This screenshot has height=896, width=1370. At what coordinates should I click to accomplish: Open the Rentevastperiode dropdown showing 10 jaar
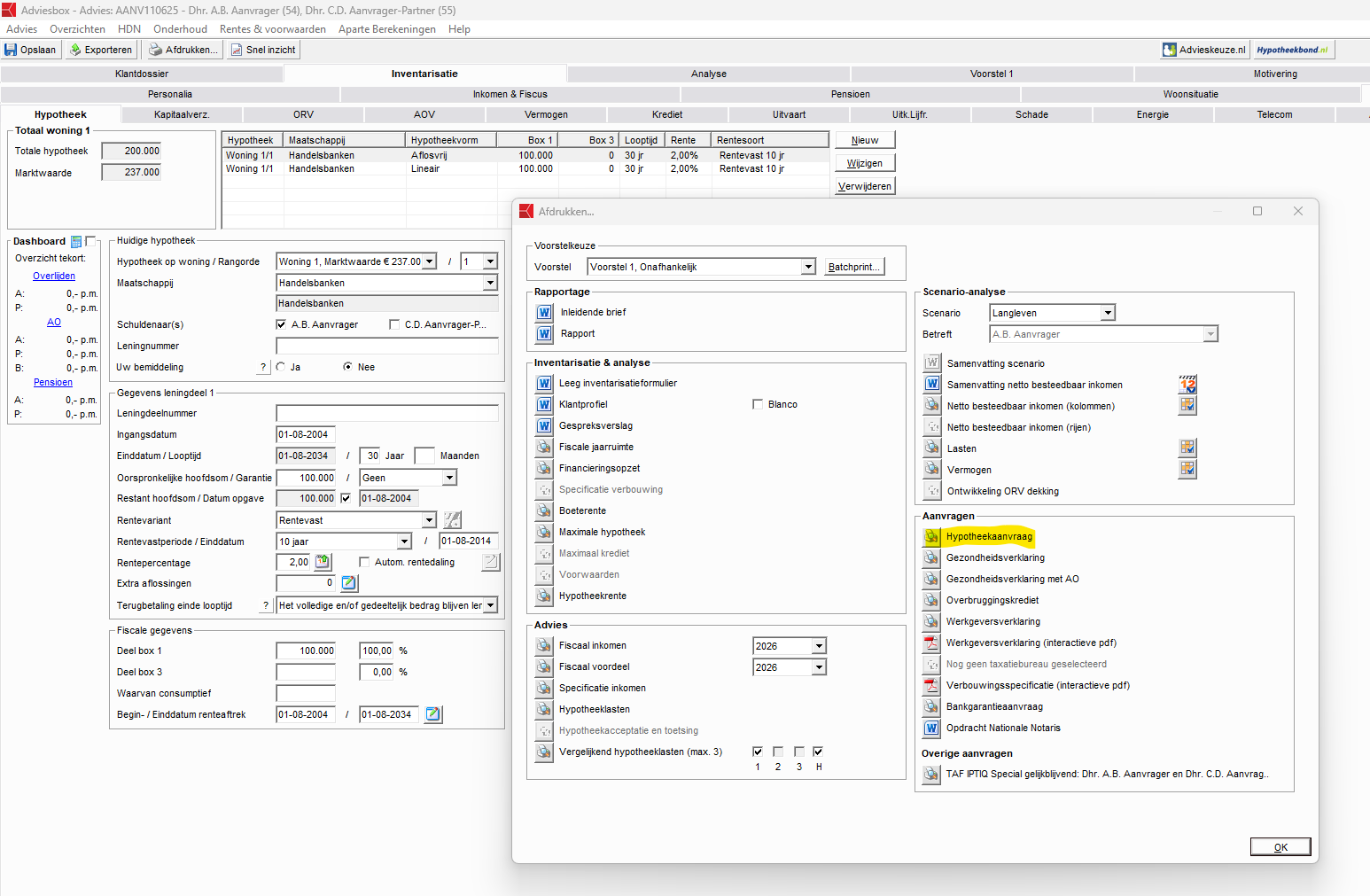[404, 541]
